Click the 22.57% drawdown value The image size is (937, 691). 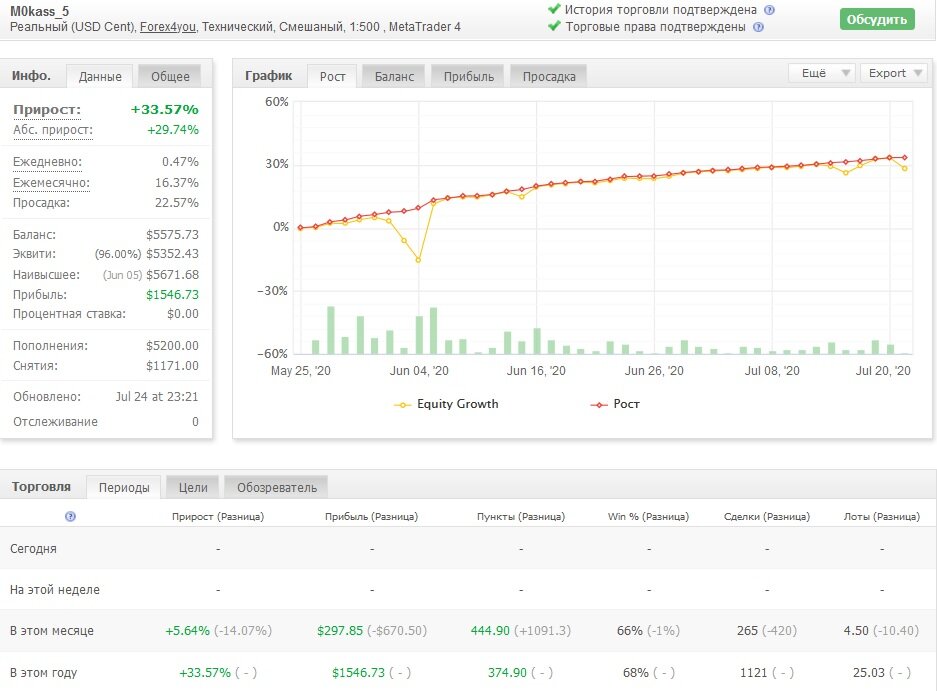[x=176, y=203]
